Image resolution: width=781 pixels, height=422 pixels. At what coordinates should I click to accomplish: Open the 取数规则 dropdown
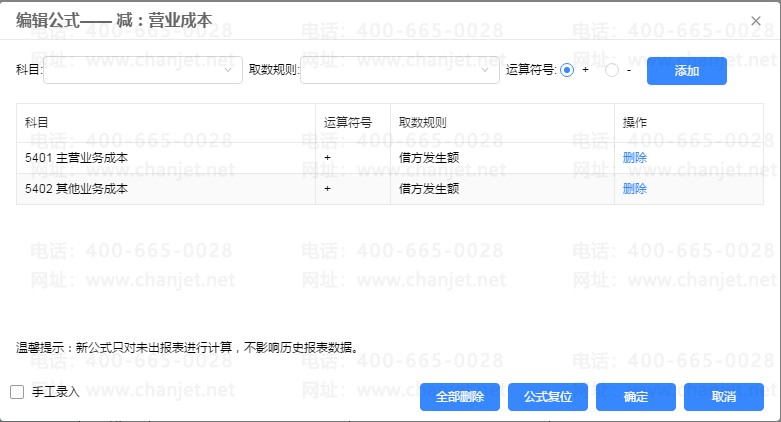point(399,70)
